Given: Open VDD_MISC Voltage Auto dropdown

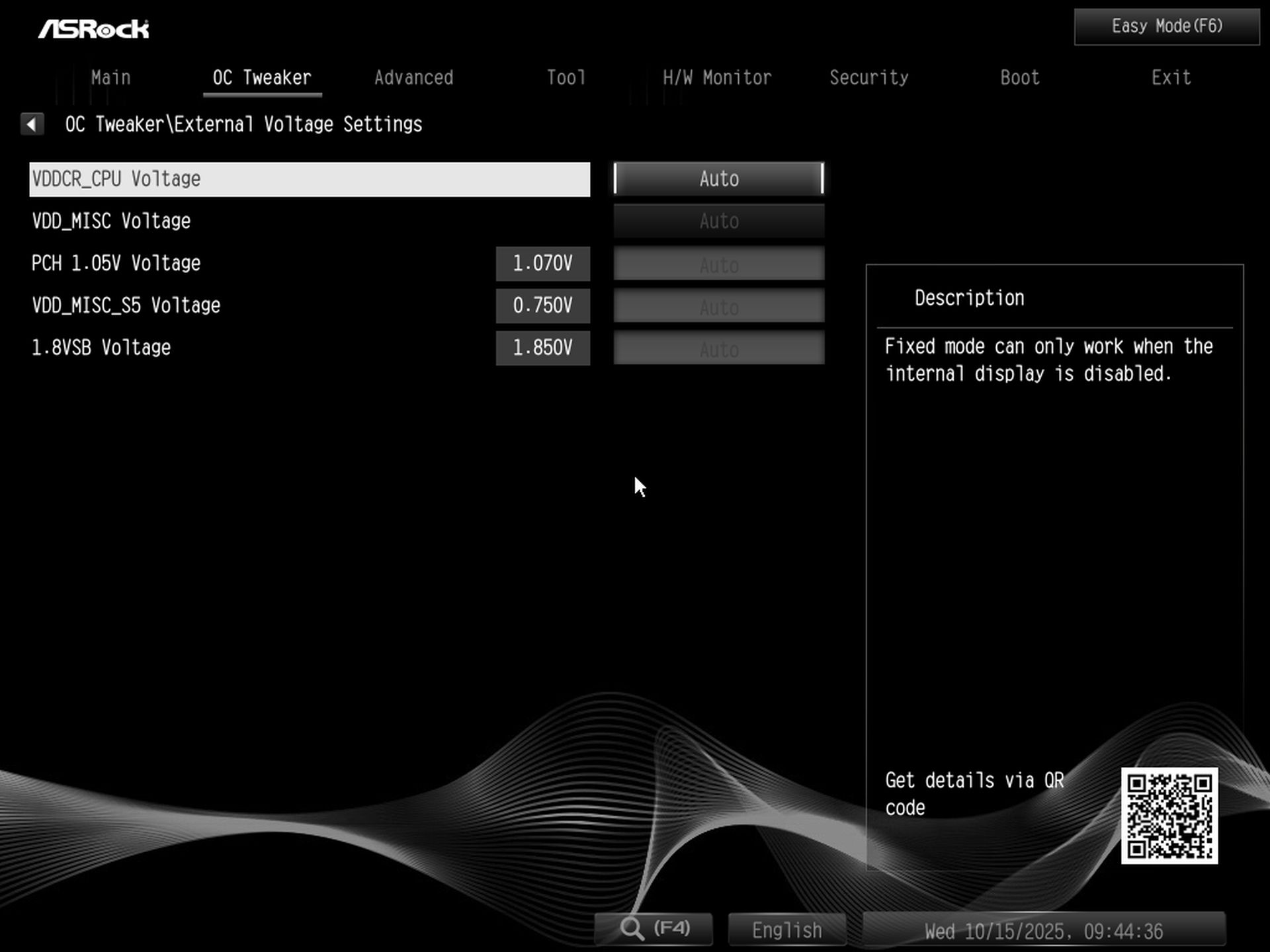Looking at the screenshot, I should click(x=718, y=221).
